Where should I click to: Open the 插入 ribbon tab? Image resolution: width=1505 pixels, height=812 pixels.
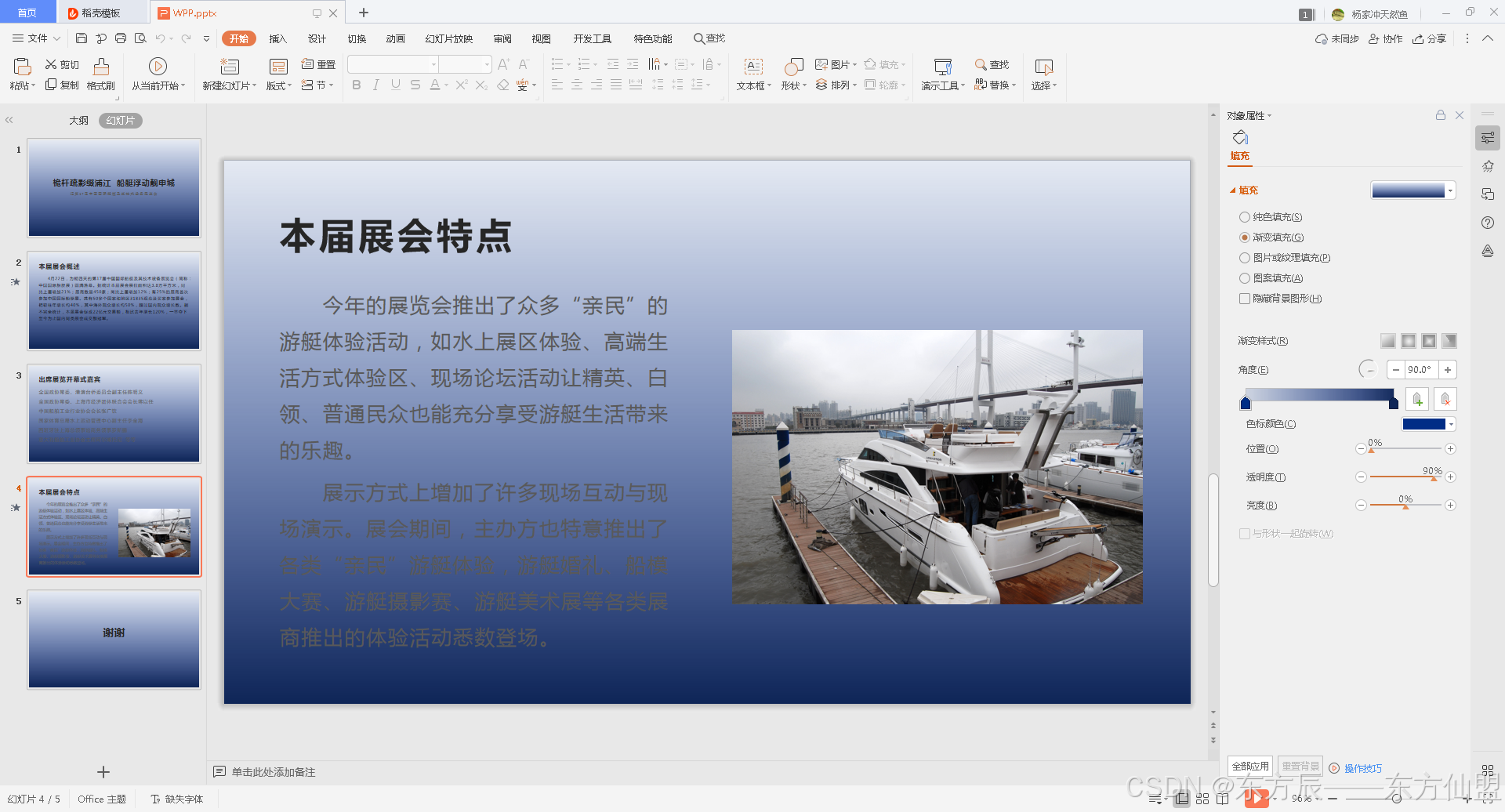[x=278, y=38]
